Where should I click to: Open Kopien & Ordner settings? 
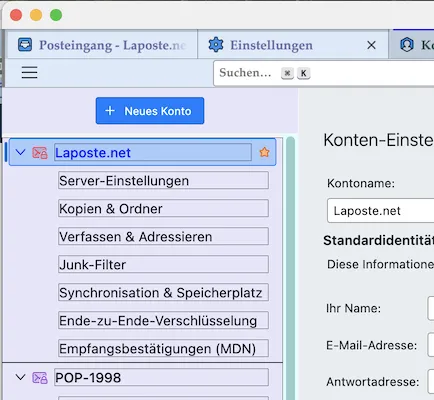[x=163, y=209]
